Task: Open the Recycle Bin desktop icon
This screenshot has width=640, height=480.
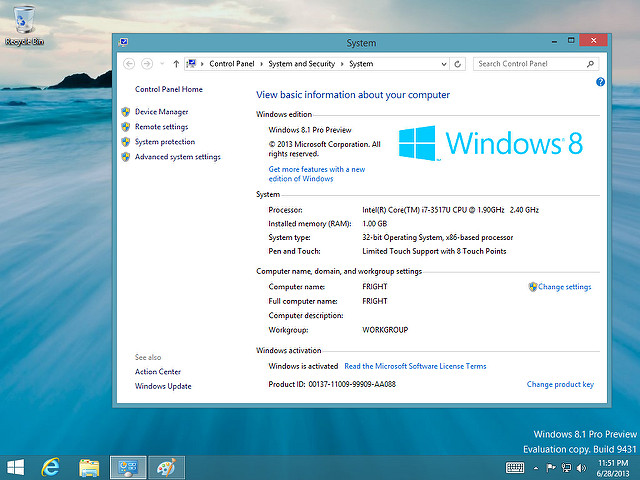Action: (x=24, y=25)
